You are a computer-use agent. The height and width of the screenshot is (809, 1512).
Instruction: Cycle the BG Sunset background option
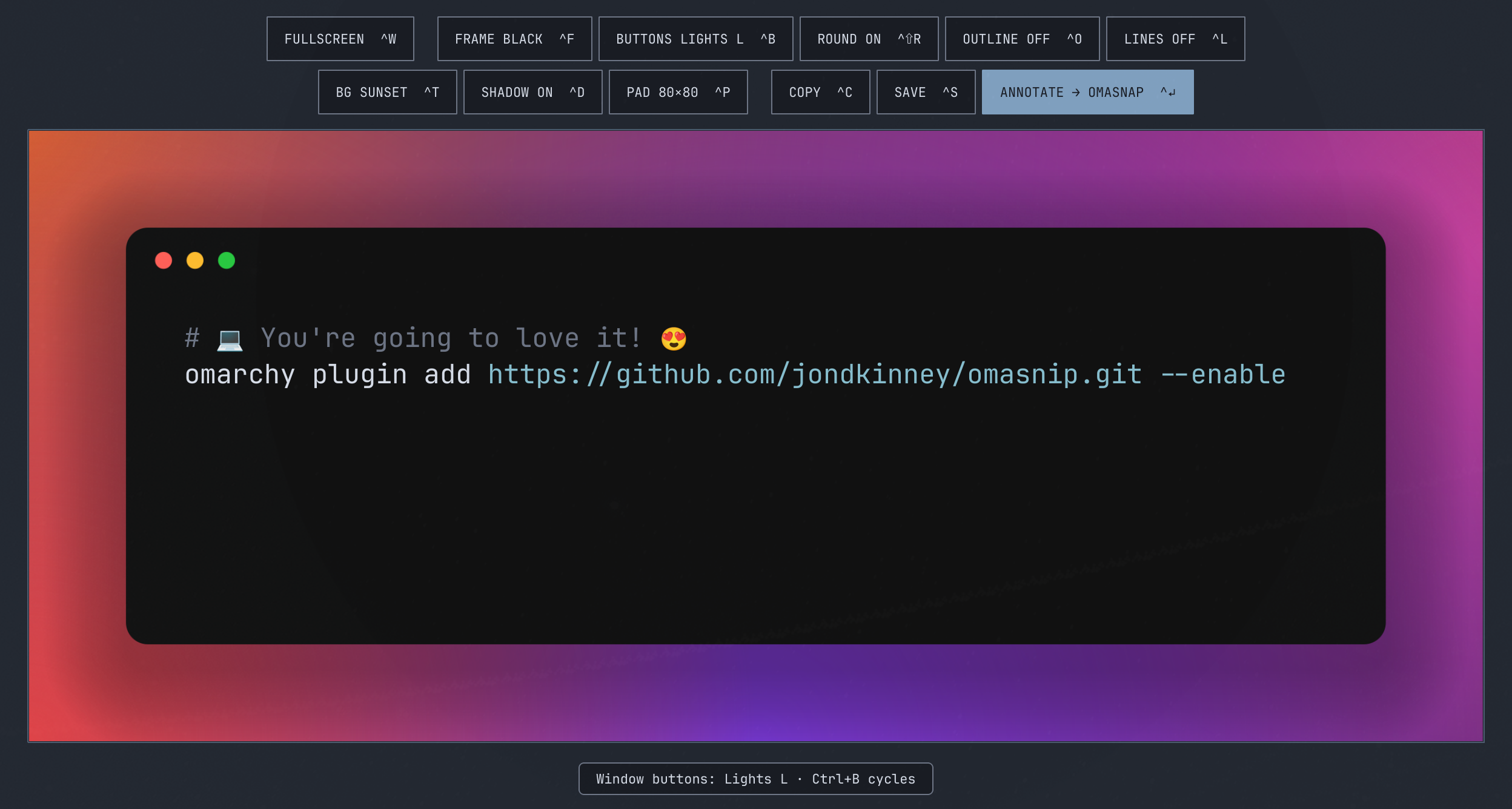[387, 92]
